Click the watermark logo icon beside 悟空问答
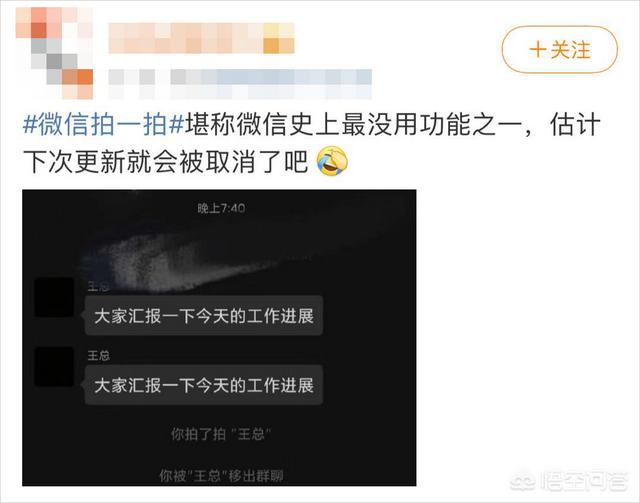This screenshot has height=503, width=640. 524,481
